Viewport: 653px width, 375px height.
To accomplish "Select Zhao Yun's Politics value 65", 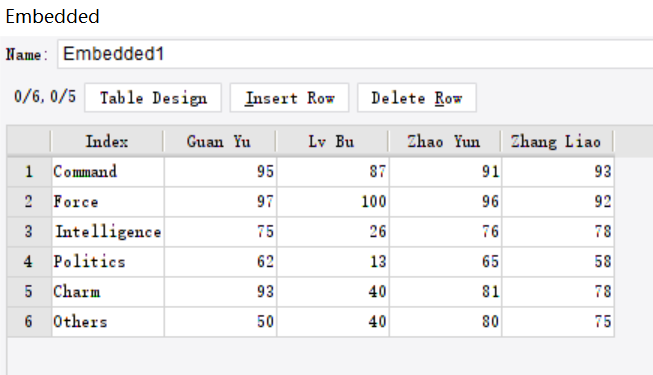I will (446, 262).
